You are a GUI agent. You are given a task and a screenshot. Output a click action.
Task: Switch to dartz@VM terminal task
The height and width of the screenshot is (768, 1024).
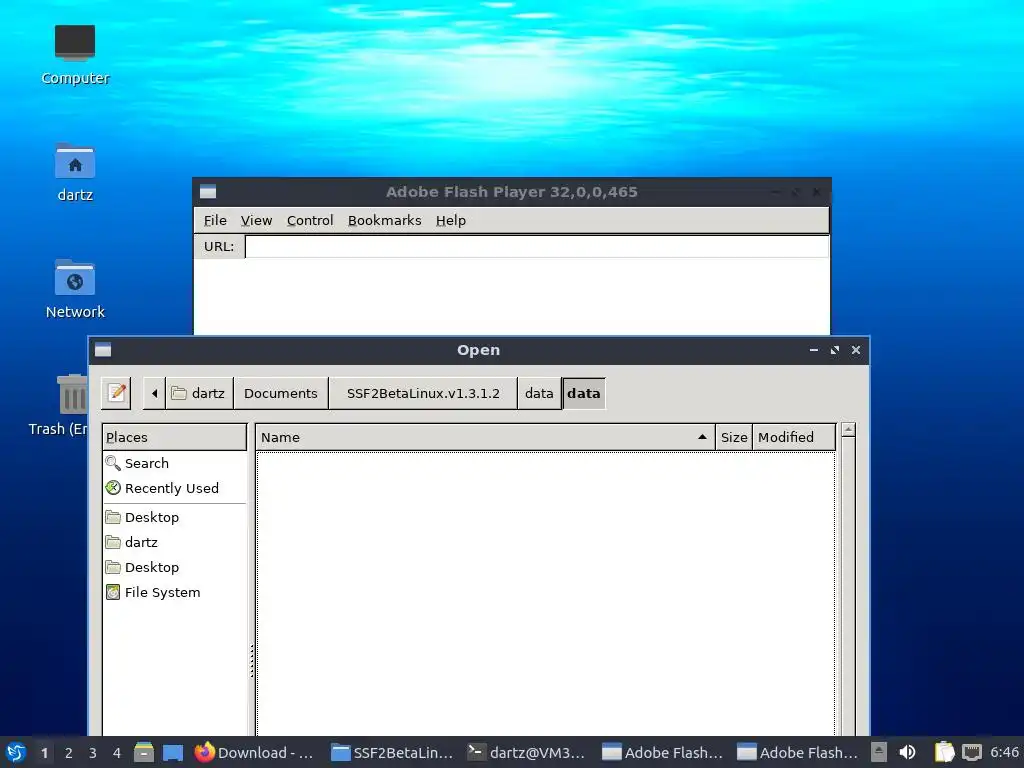[x=526, y=752]
